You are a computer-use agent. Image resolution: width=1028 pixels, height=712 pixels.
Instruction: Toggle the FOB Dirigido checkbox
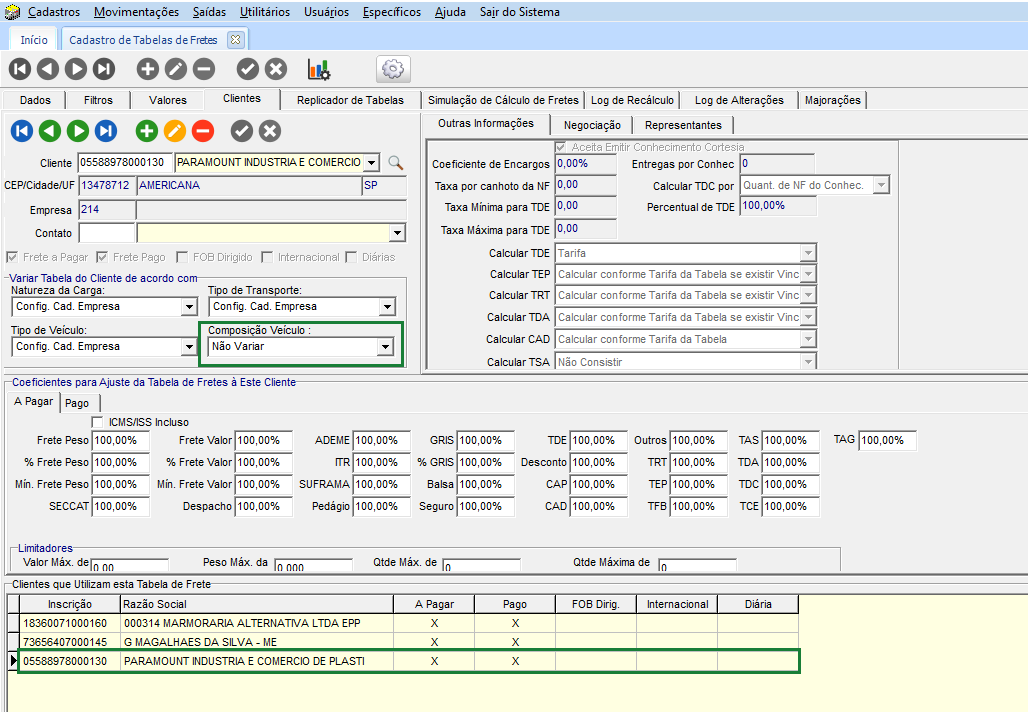[x=182, y=257]
